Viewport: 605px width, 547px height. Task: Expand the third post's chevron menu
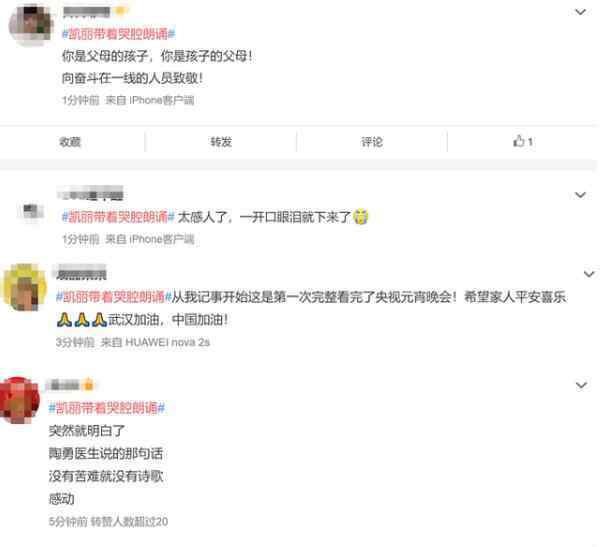(589, 275)
